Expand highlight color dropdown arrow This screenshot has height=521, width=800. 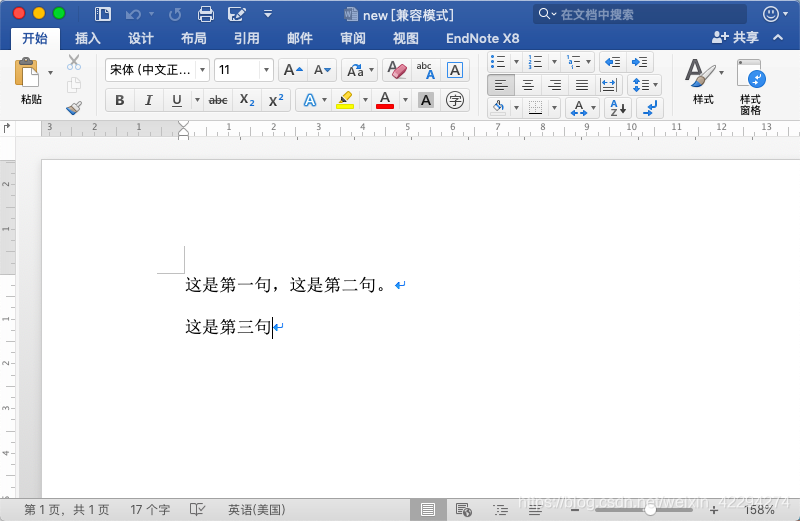pos(365,101)
